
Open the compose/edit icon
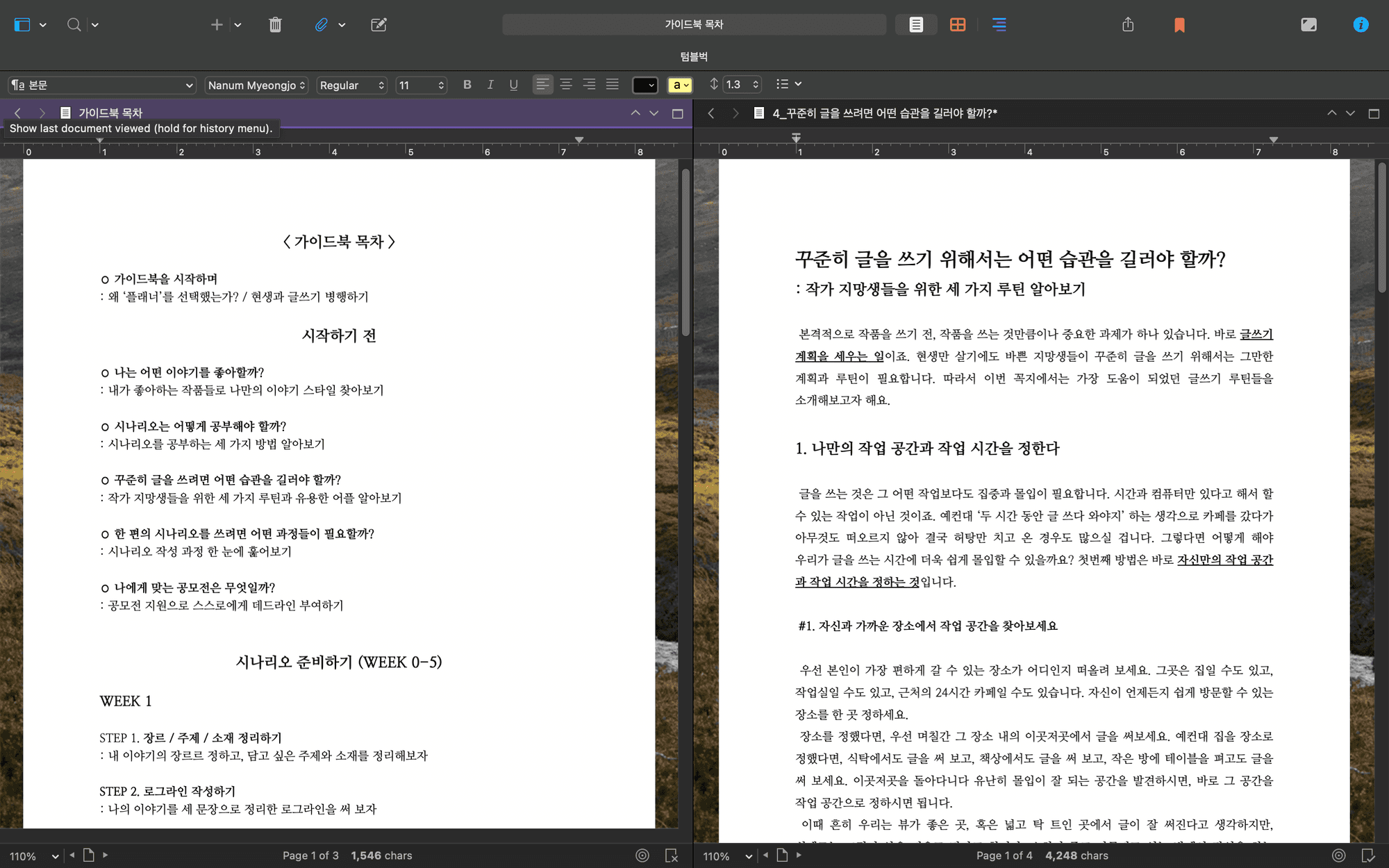tap(379, 25)
